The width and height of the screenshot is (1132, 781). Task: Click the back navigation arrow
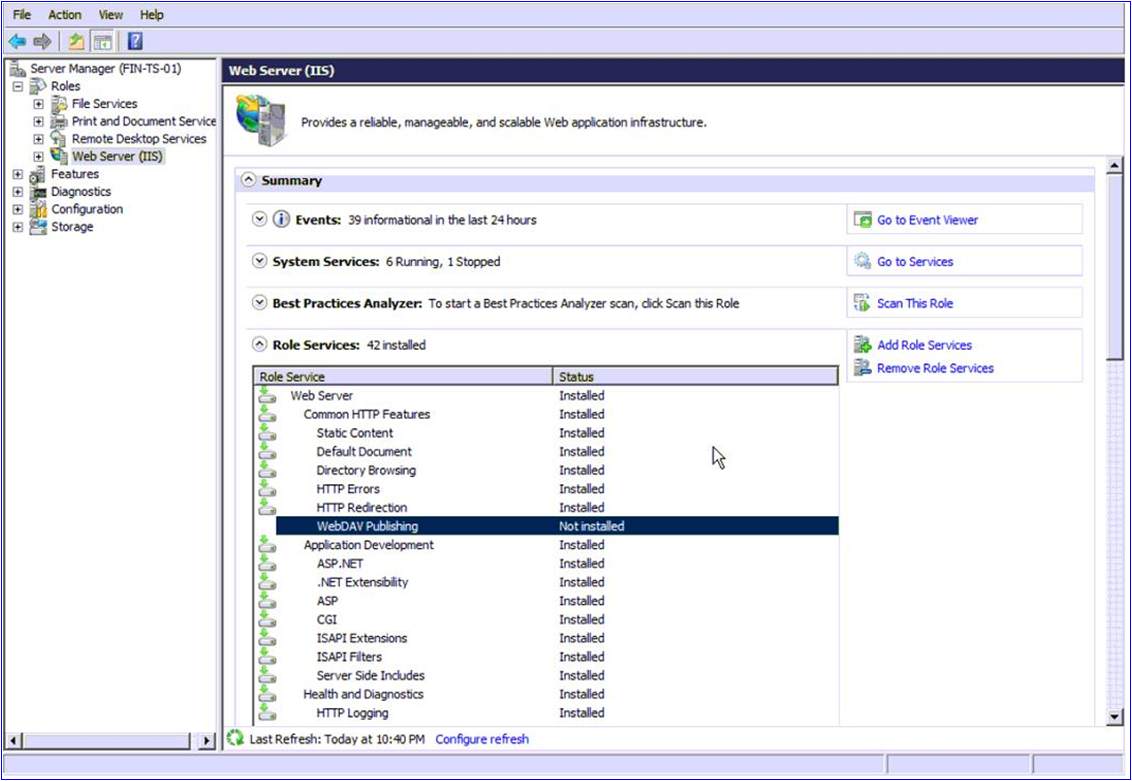(17, 40)
